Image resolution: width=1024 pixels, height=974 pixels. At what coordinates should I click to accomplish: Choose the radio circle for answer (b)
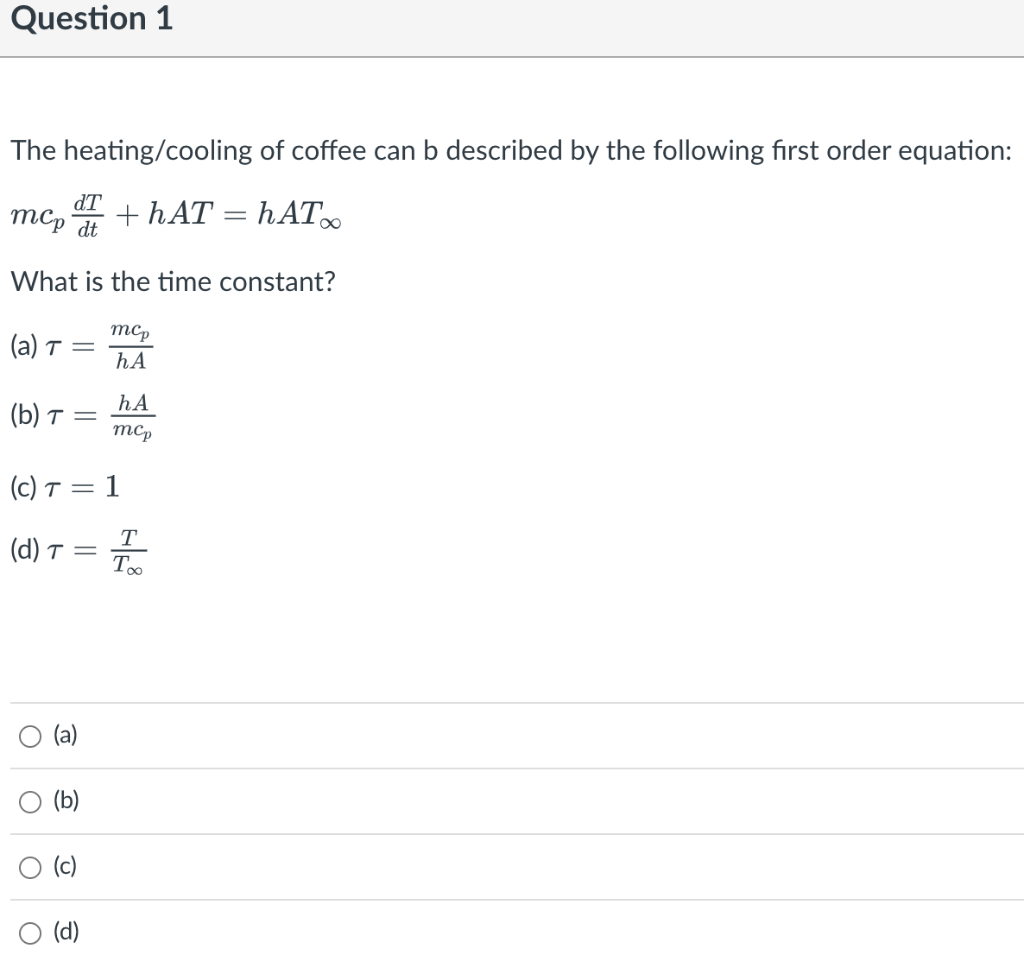(x=30, y=802)
